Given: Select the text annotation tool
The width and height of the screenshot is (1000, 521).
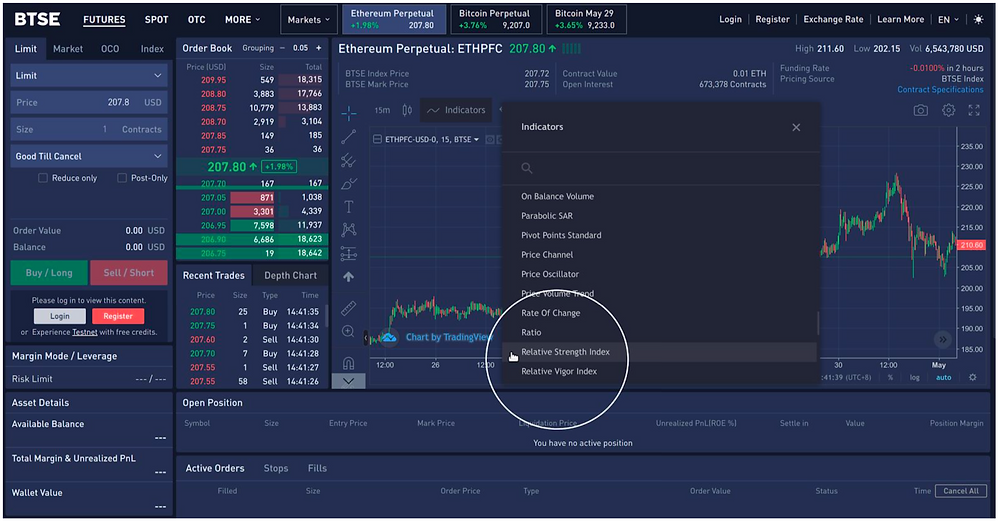Looking at the screenshot, I should coord(349,207).
